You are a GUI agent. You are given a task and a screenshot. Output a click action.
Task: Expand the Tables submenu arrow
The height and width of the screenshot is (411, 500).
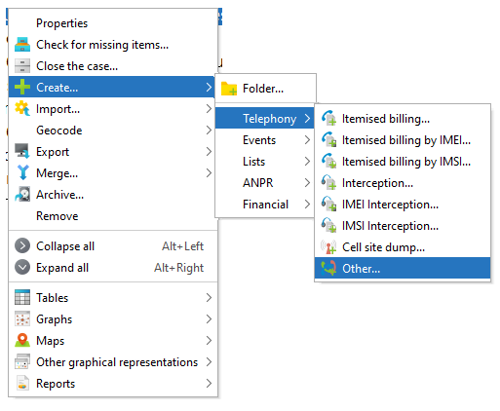[x=209, y=297]
